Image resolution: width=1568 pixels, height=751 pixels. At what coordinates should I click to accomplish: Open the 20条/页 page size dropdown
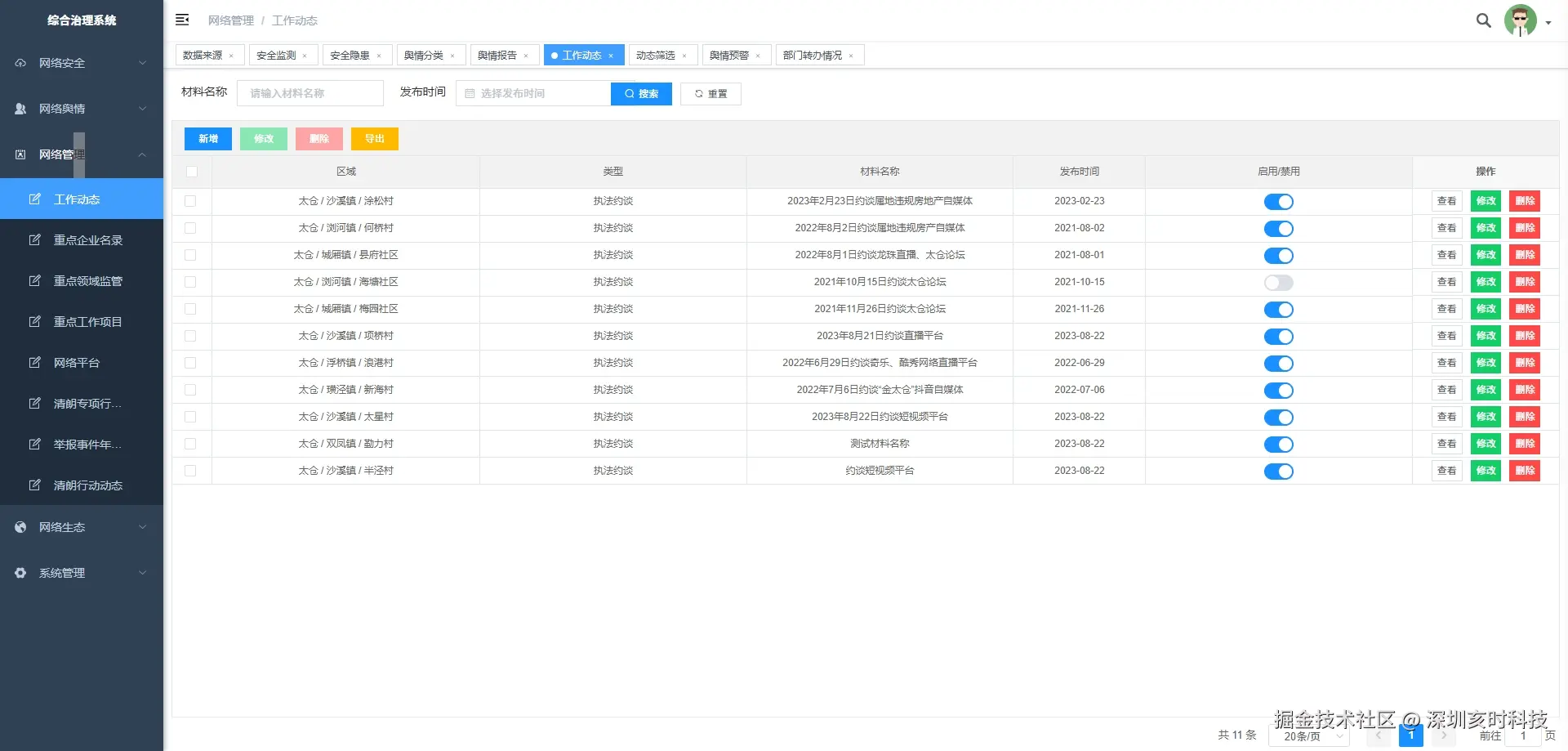click(1309, 736)
